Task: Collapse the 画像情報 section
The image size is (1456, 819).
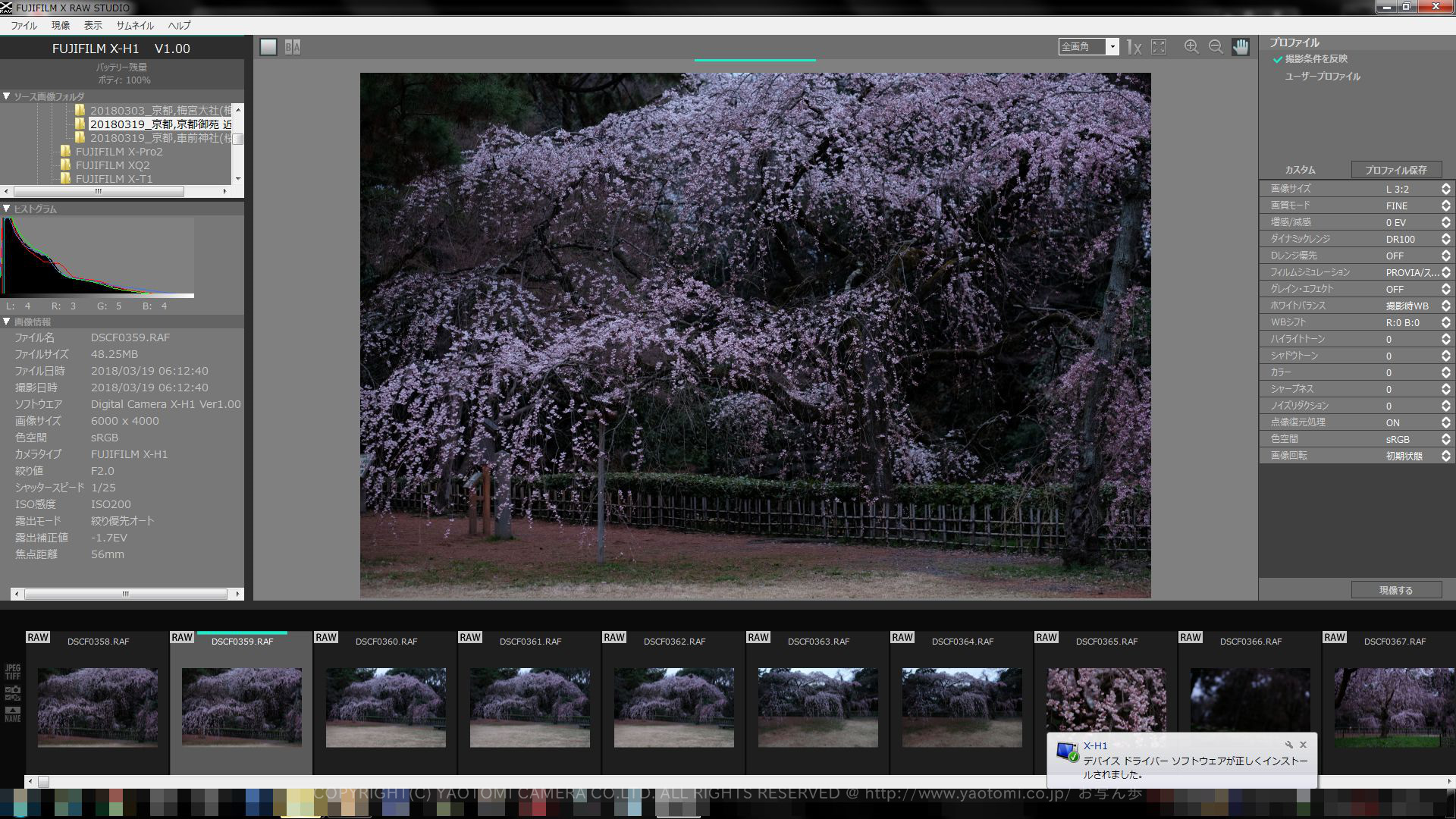Action: pyautogui.click(x=7, y=322)
